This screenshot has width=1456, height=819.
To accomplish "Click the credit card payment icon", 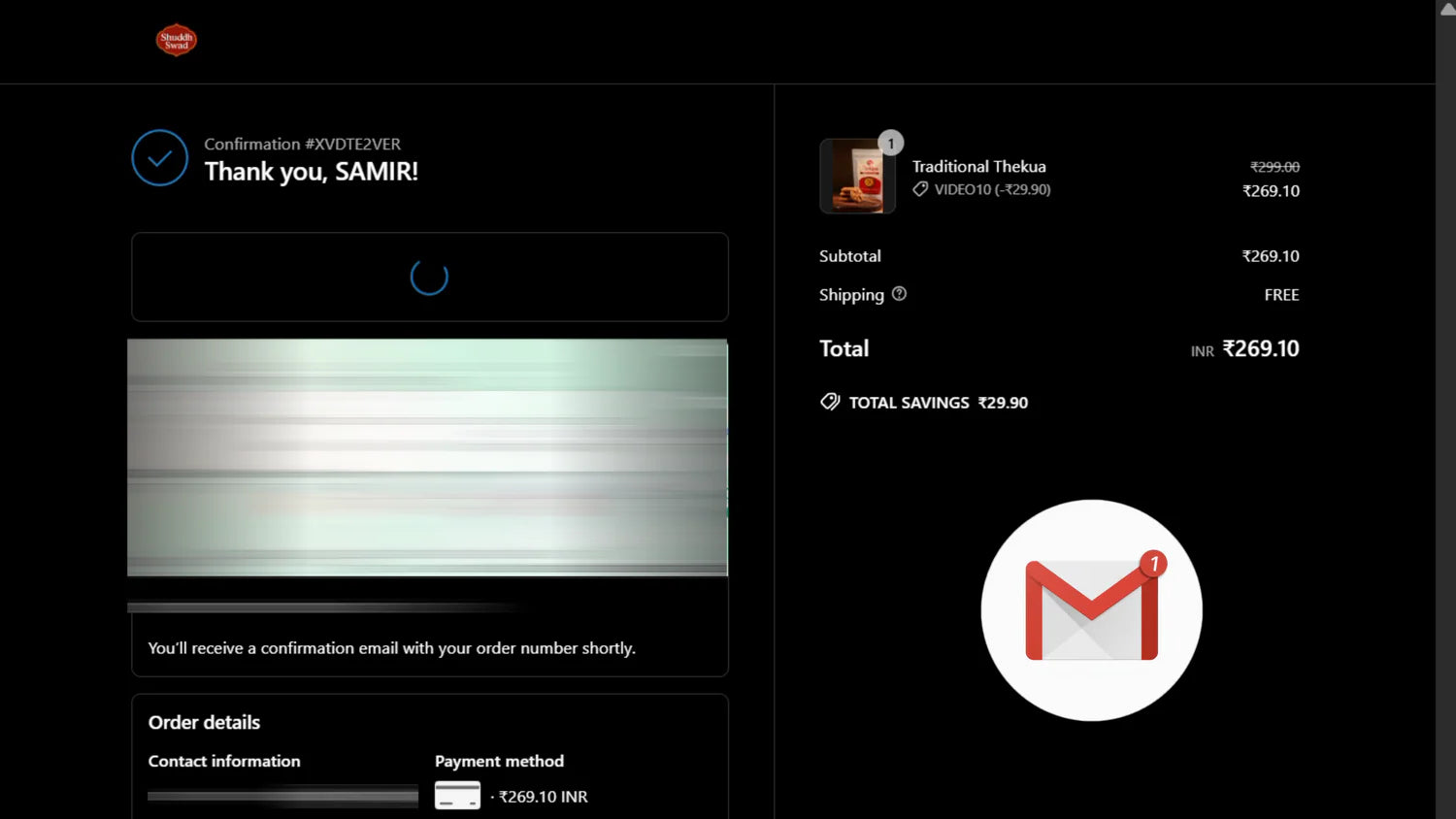I will pyautogui.click(x=457, y=796).
